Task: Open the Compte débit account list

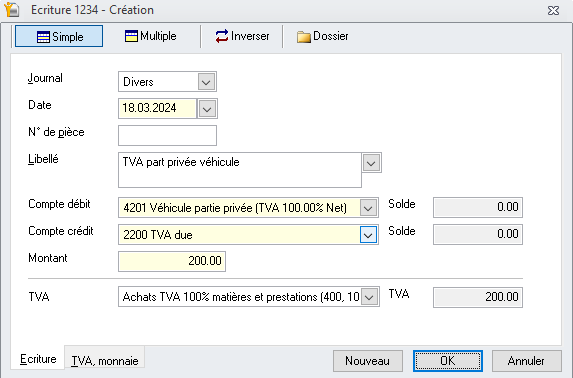Action: coord(368,208)
